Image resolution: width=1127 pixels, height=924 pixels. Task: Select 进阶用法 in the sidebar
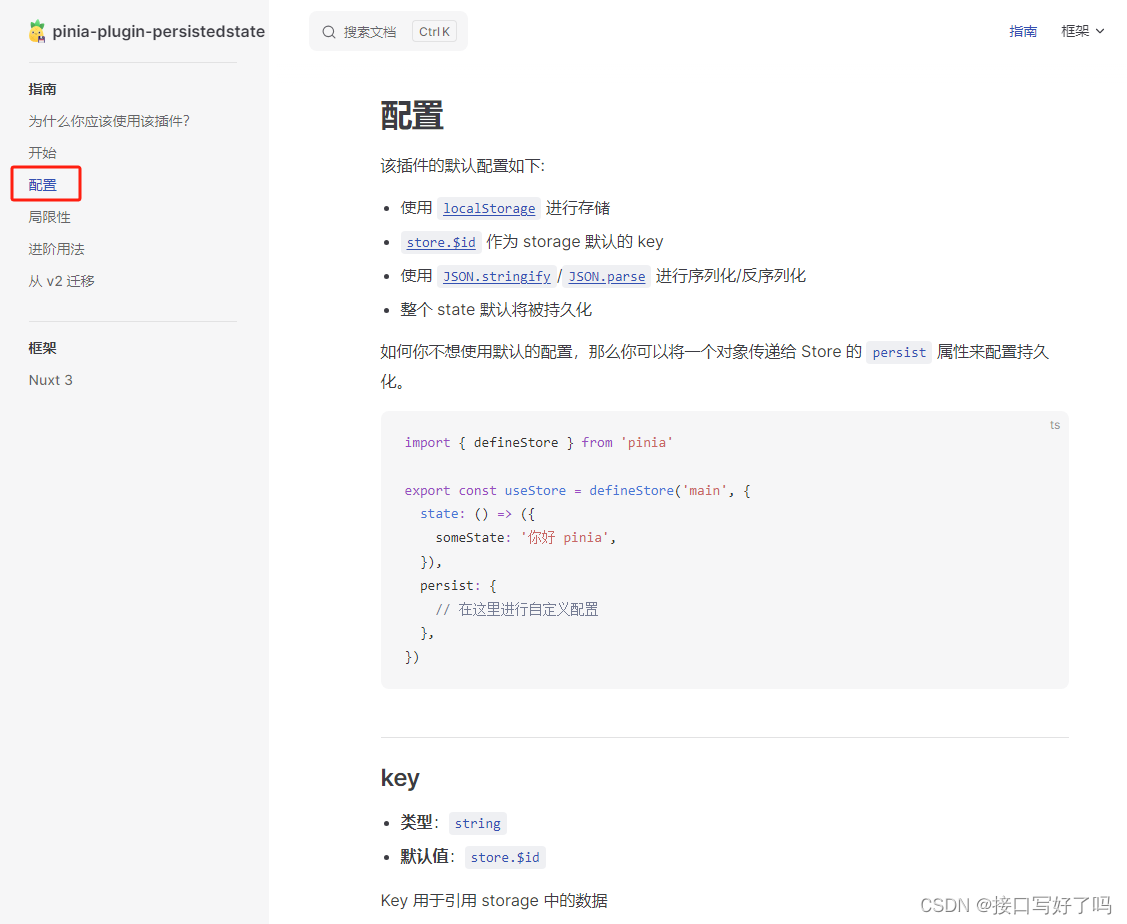click(56, 248)
